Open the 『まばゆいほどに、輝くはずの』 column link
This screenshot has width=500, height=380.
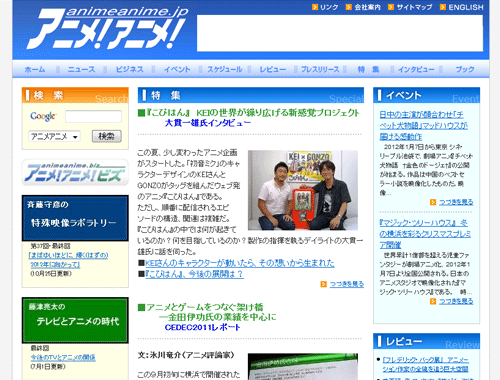(68, 260)
